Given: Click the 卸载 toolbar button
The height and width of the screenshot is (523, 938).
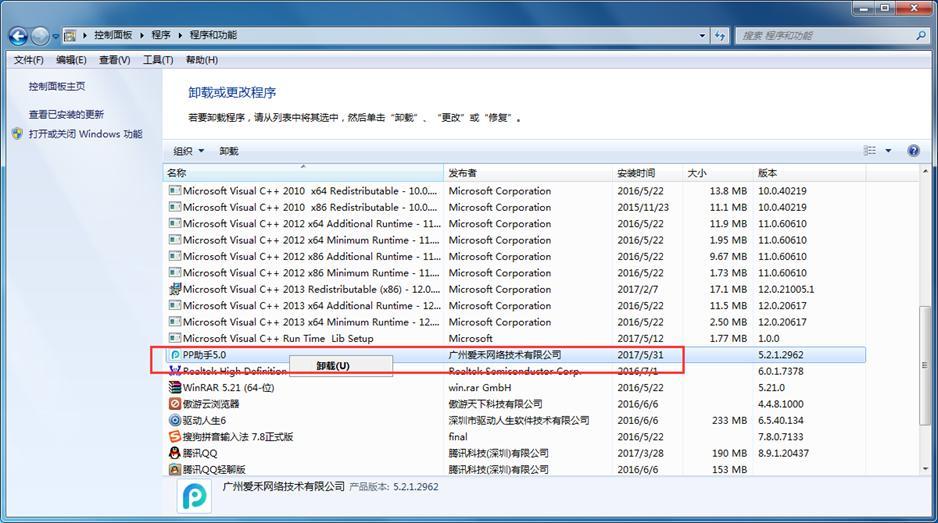Looking at the screenshot, I should coord(229,151).
